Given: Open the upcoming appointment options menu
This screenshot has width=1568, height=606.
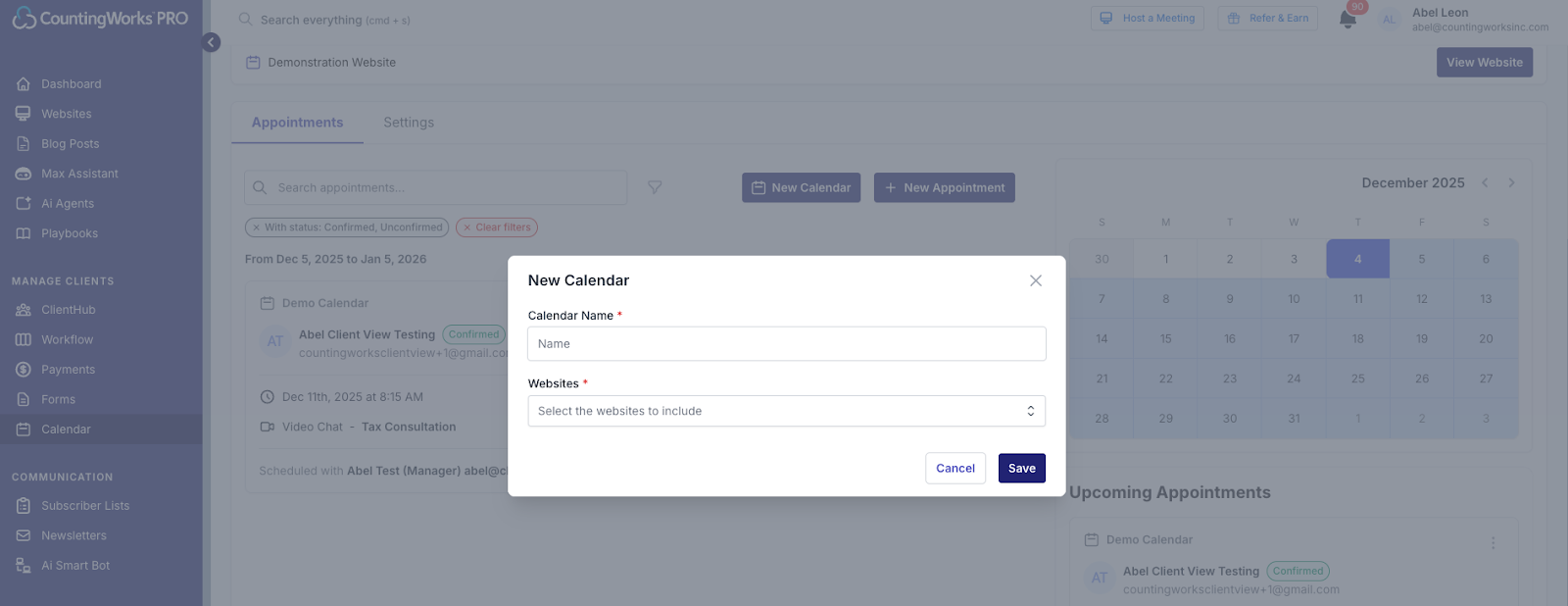Looking at the screenshot, I should [1493, 542].
